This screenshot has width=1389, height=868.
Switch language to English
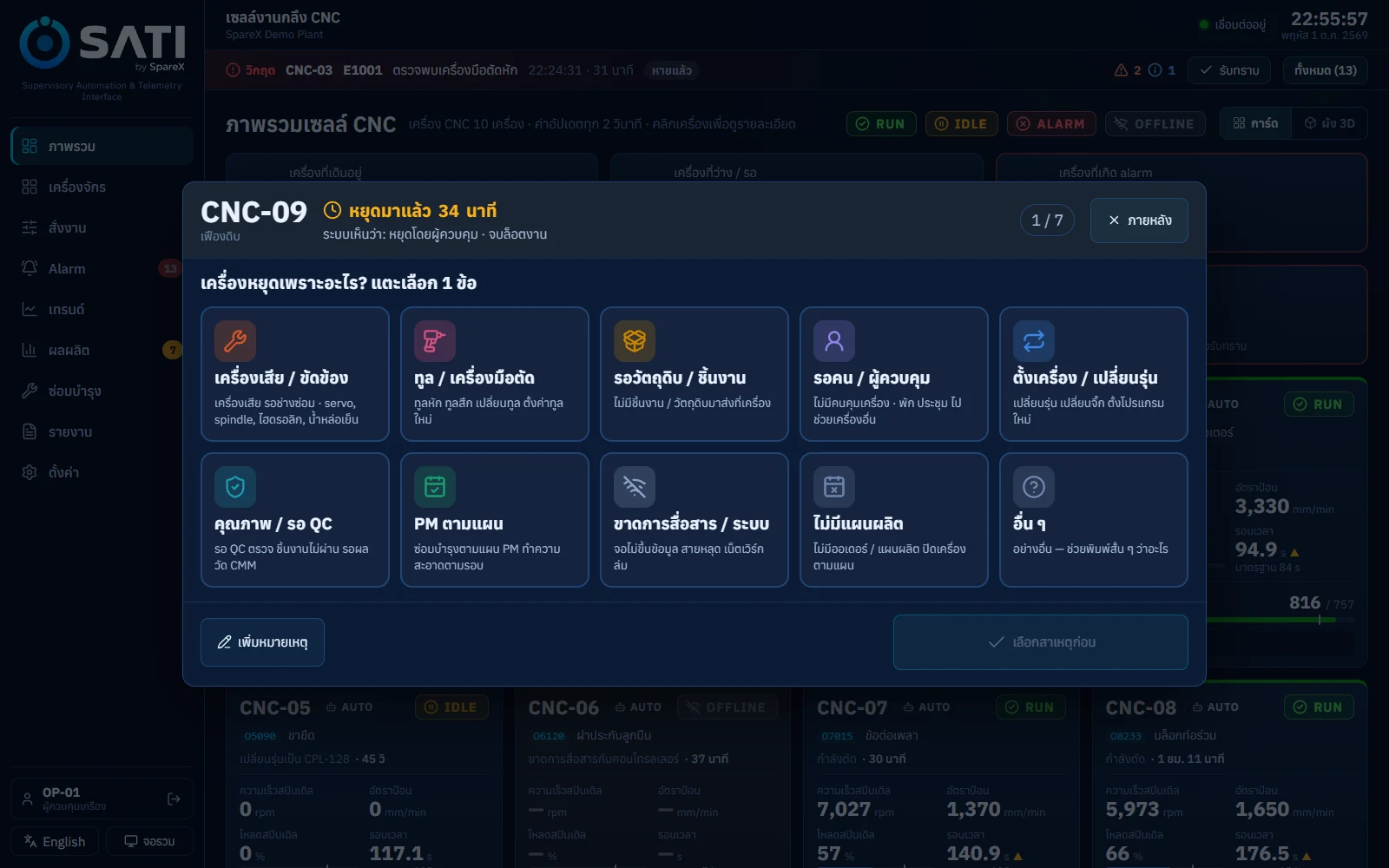pyautogui.click(x=55, y=841)
